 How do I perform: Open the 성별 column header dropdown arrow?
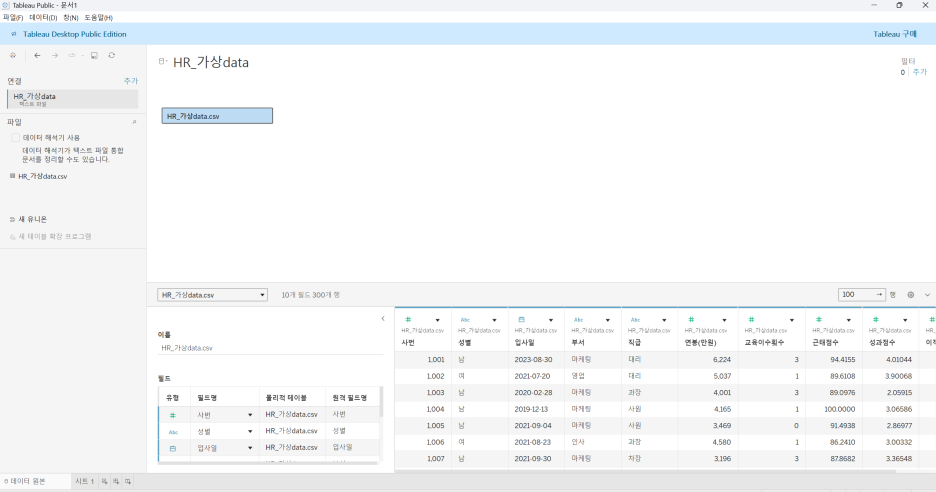point(494,320)
